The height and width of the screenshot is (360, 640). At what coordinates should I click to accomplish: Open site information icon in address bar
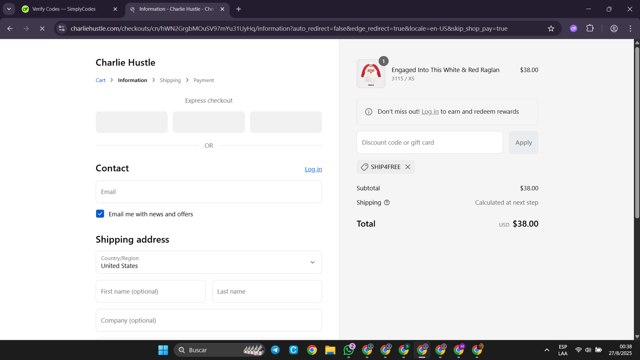click(62, 29)
